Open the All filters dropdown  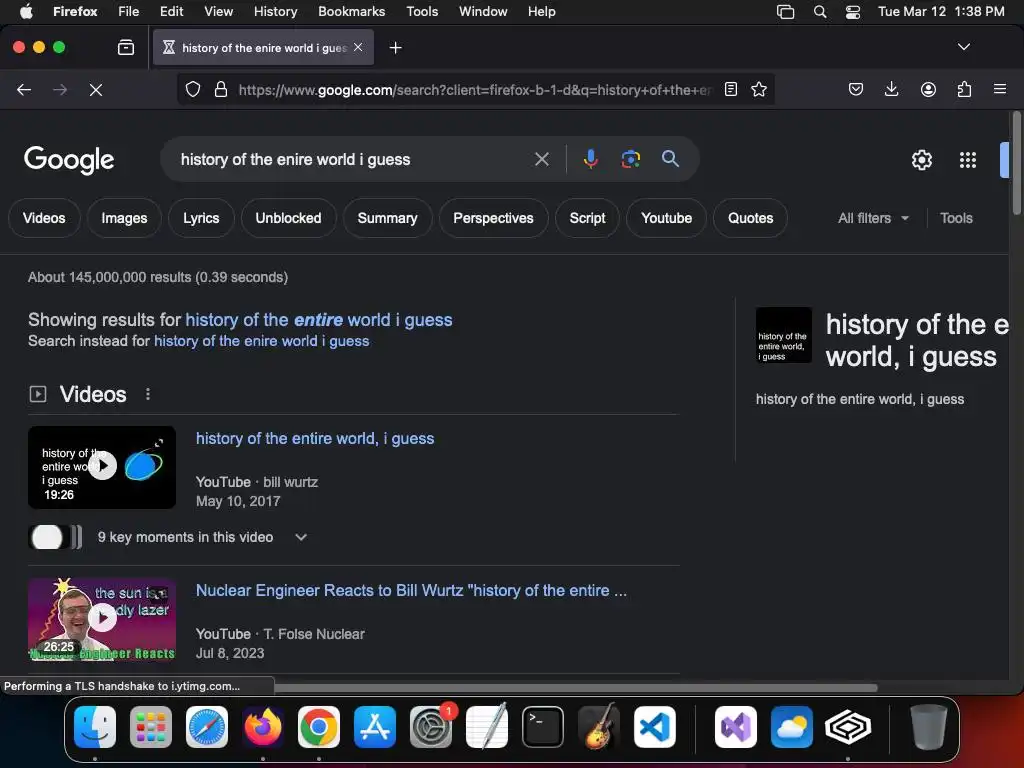(x=873, y=218)
